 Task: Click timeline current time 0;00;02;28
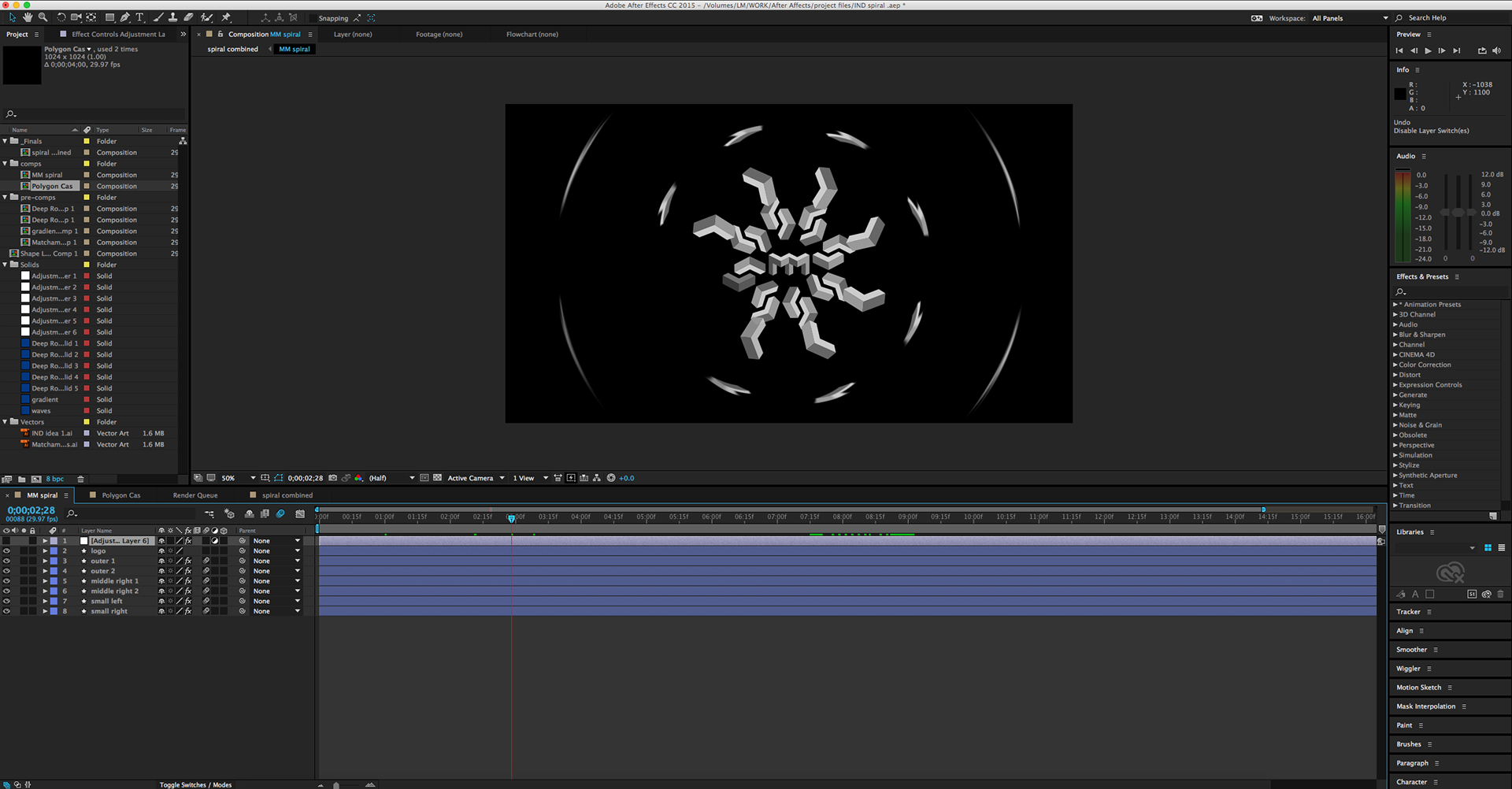pos(31,510)
